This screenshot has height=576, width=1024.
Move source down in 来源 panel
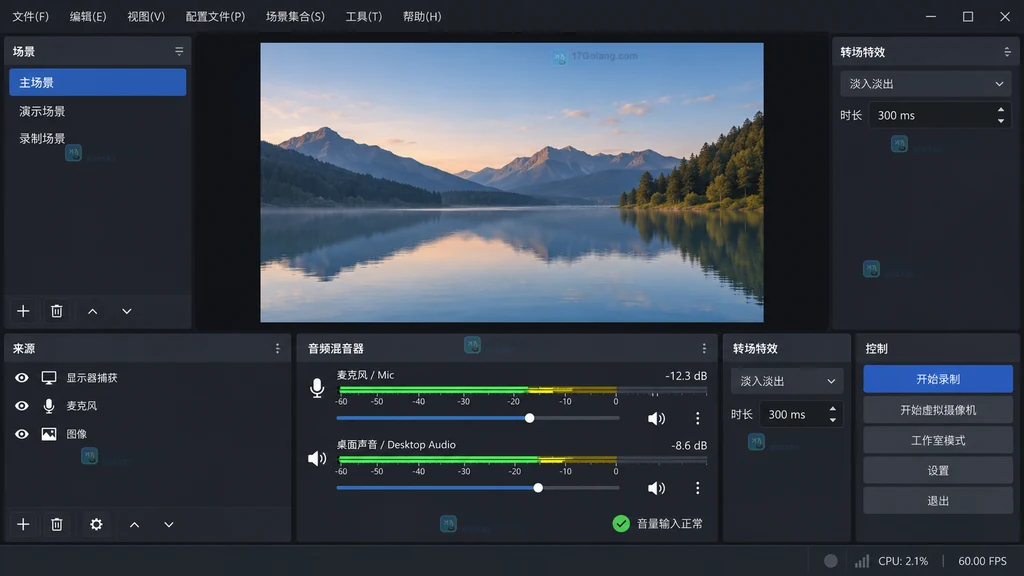pyautogui.click(x=168, y=524)
